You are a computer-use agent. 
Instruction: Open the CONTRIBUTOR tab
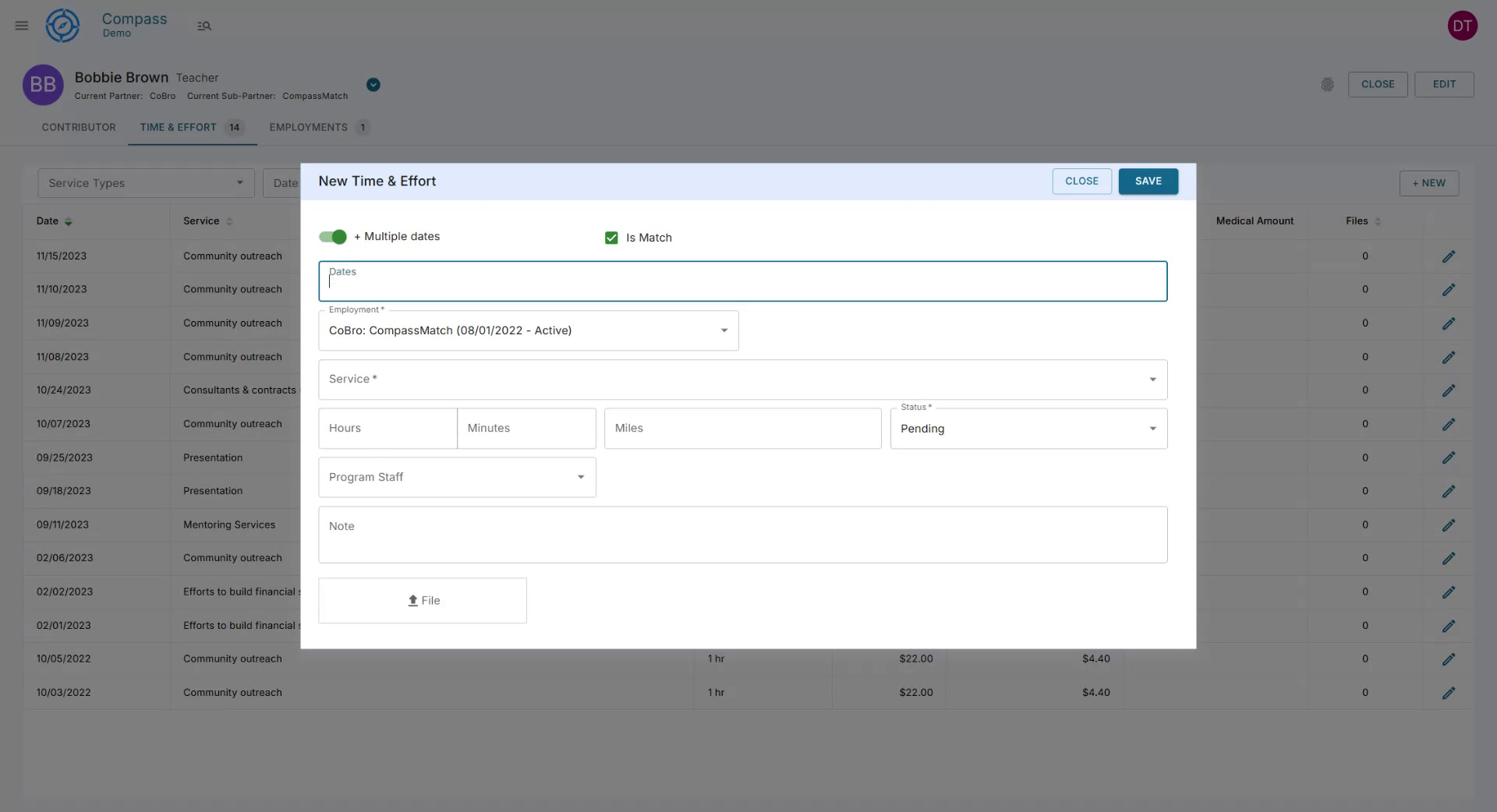tap(79, 127)
